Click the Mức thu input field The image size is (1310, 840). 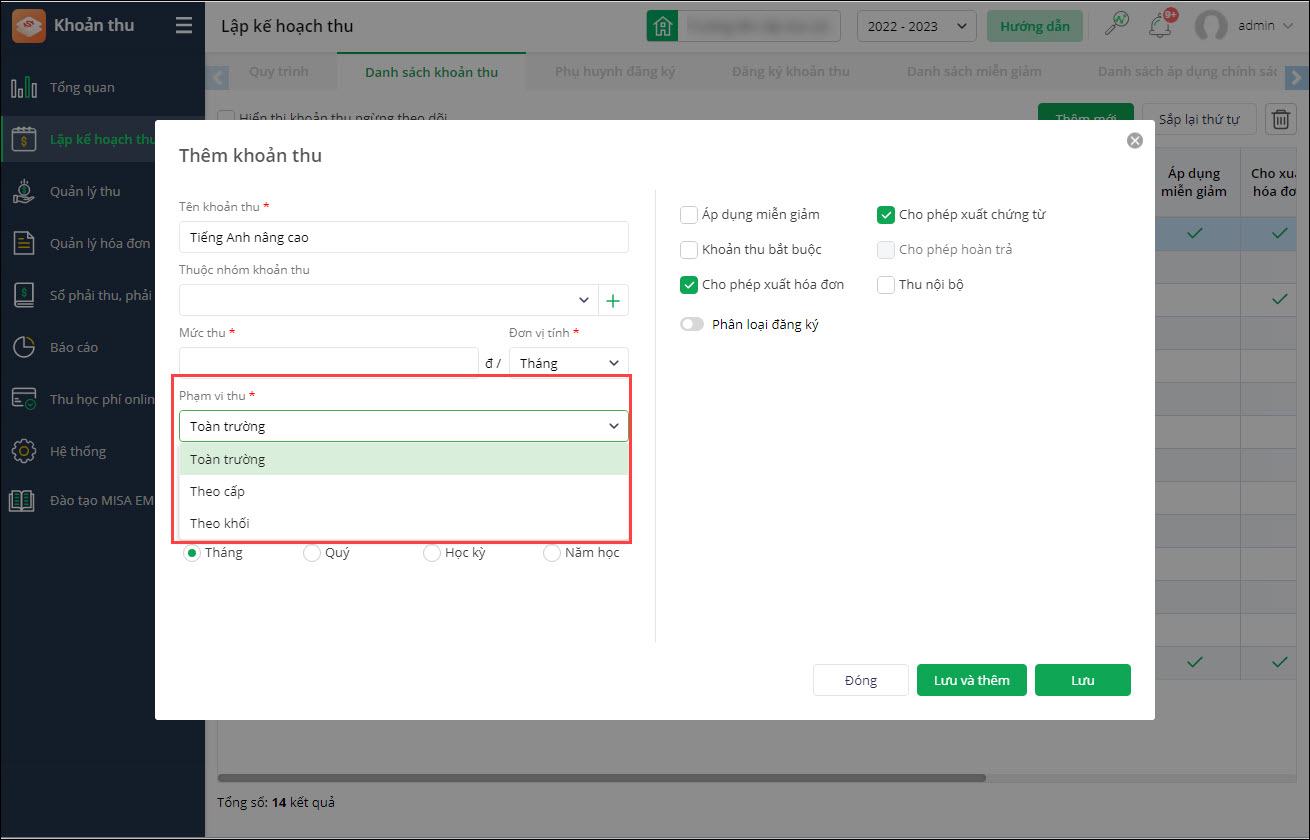click(x=329, y=362)
